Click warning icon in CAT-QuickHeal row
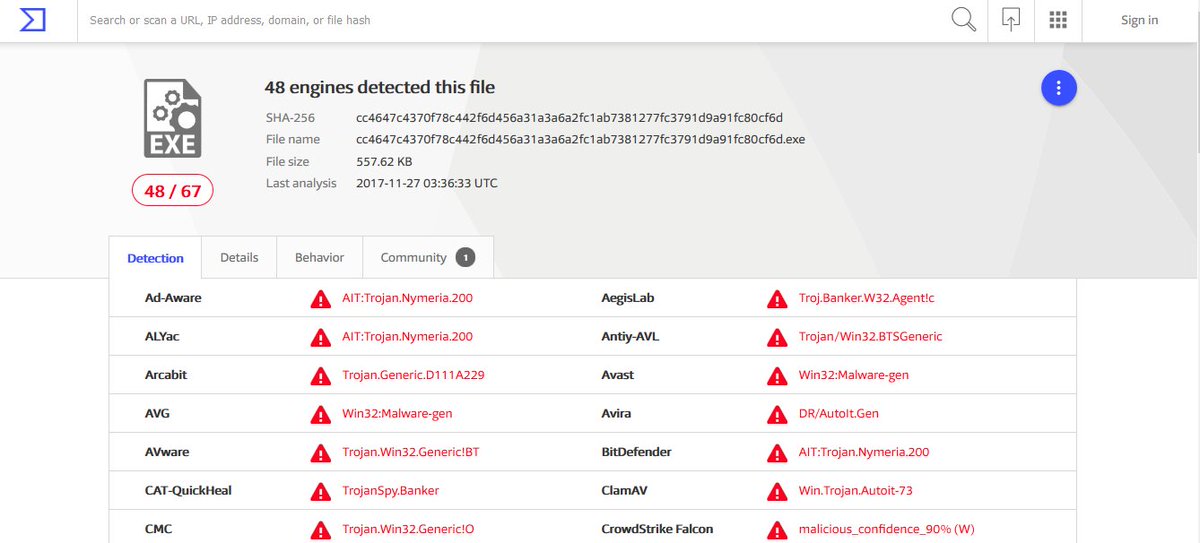This screenshot has height=543, width=1200. pos(320,491)
